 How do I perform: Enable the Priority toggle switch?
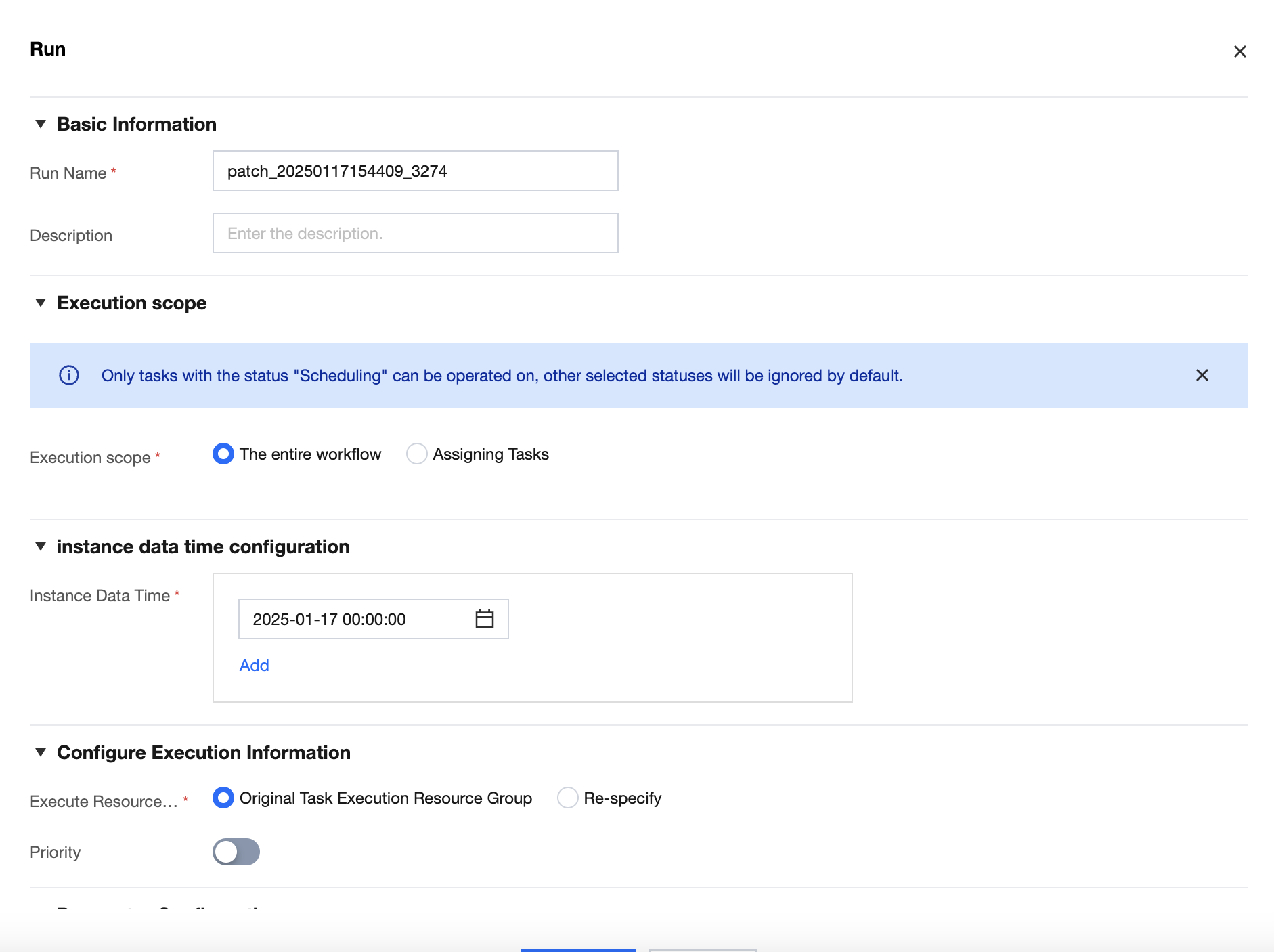tap(236, 852)
